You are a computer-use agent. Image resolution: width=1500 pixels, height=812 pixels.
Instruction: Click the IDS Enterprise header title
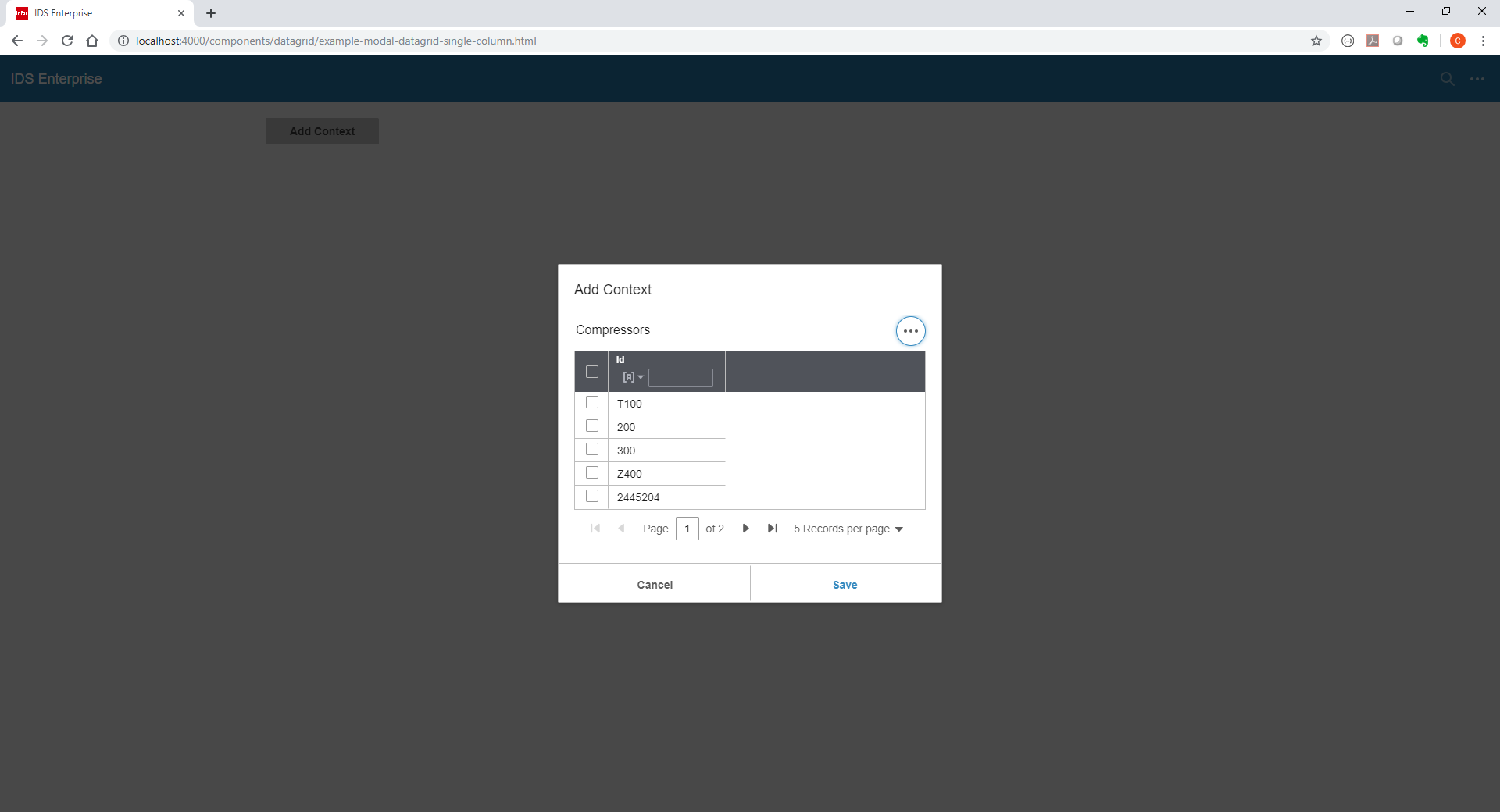56,79
